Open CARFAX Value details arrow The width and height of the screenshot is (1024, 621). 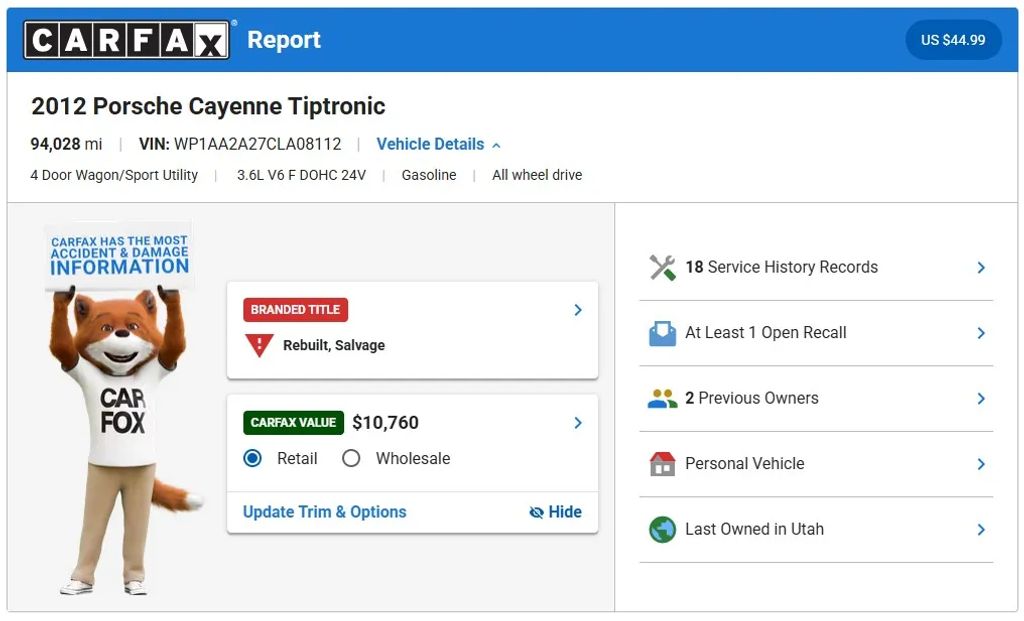click(x=578, y=423)
